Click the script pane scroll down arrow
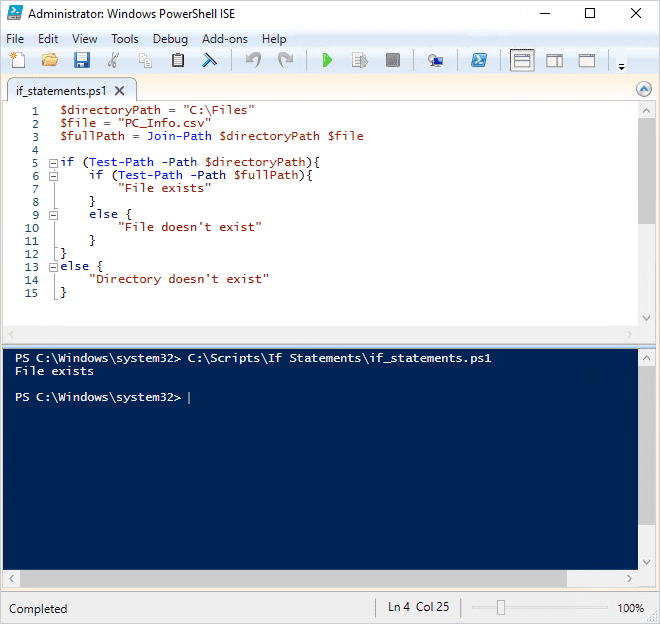This screenshot has height=624, width=660. pyautogui.click(x=646, y=318)
